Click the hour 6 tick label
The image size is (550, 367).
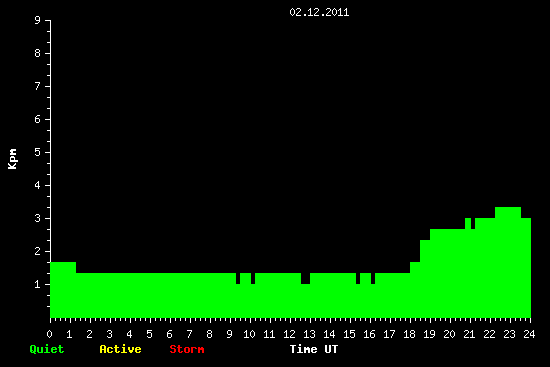click(169, 334)
